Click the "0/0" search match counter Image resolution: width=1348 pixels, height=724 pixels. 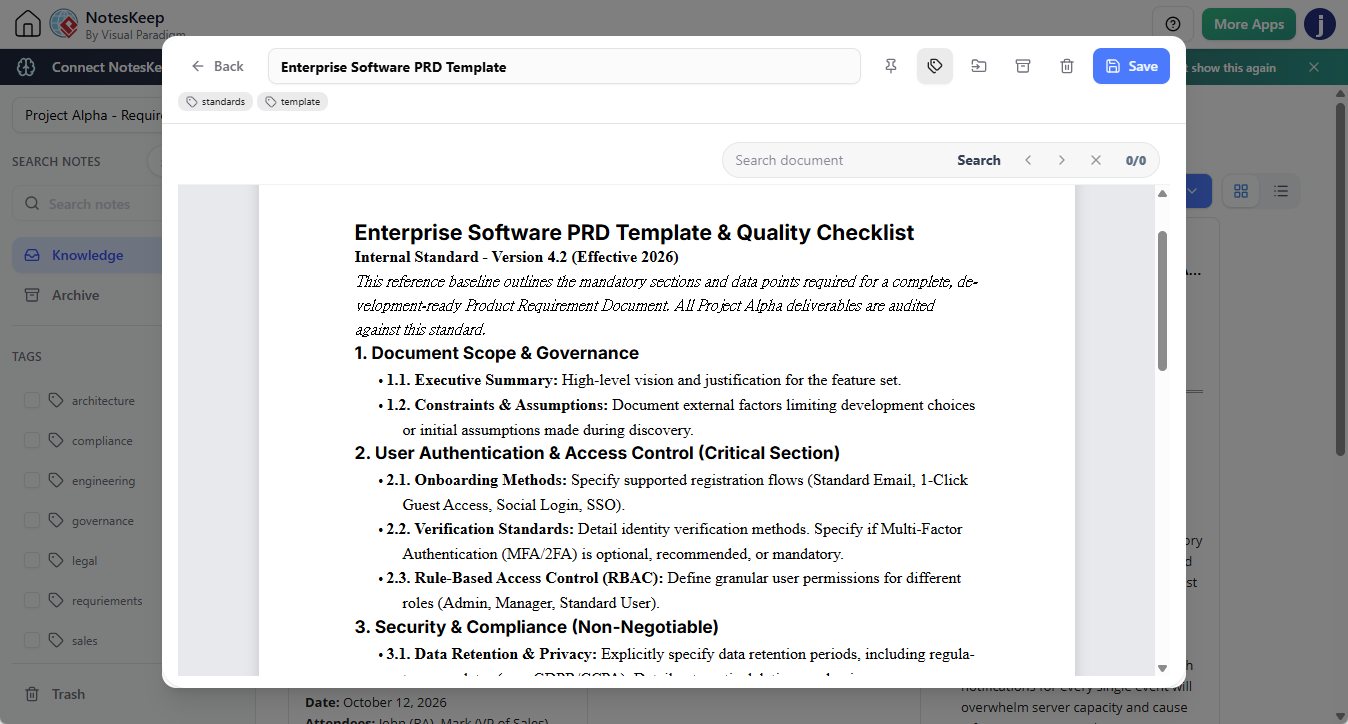coord(1136,160)
